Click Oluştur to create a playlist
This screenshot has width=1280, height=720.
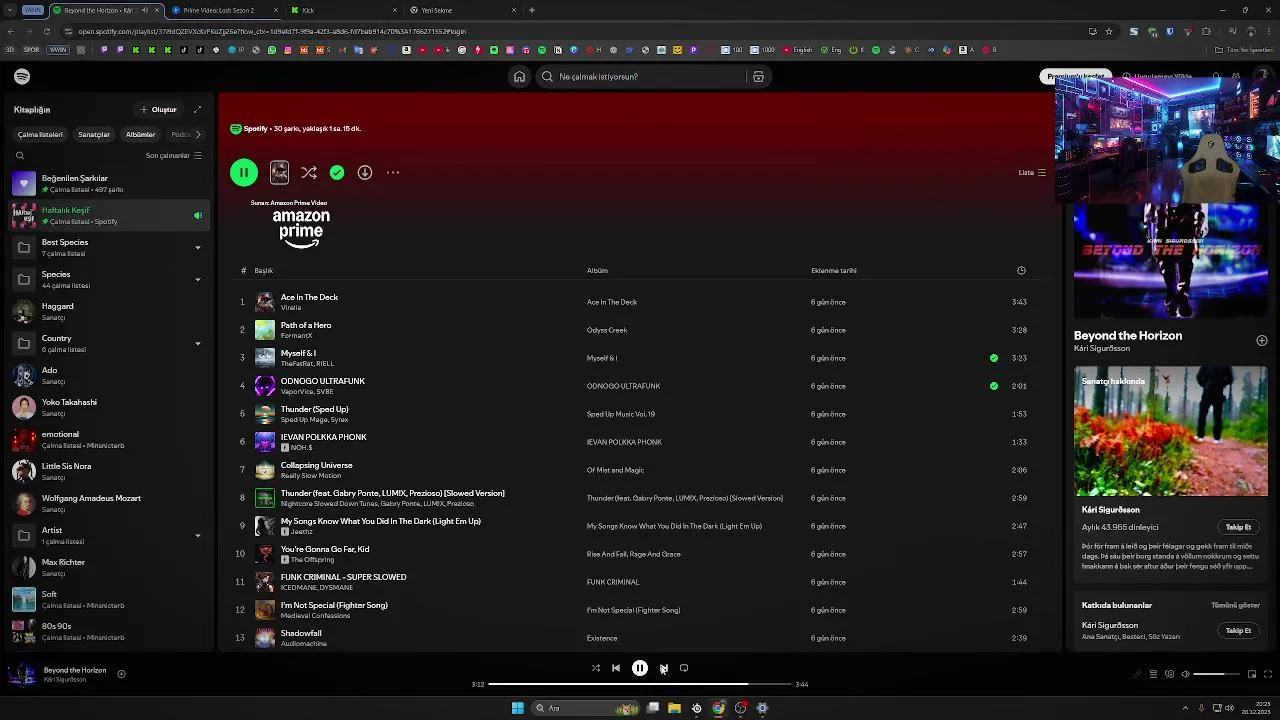pos(159,110)
